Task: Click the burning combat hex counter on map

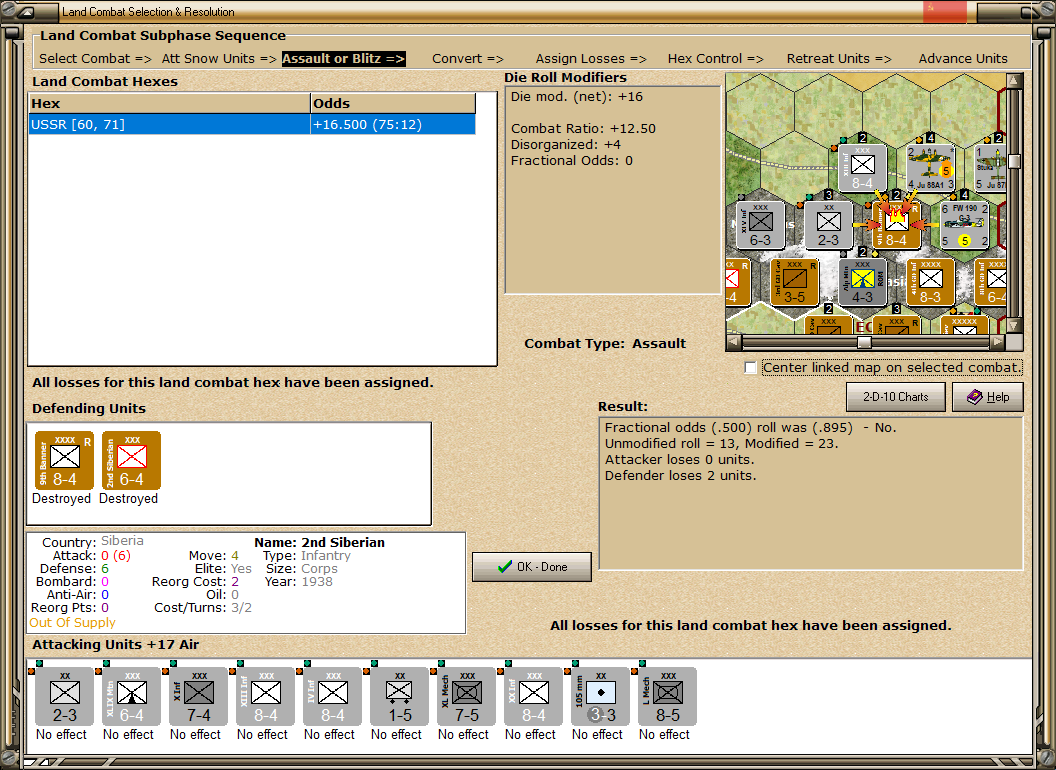Action: pyautogui.click(x=896, y=225)
